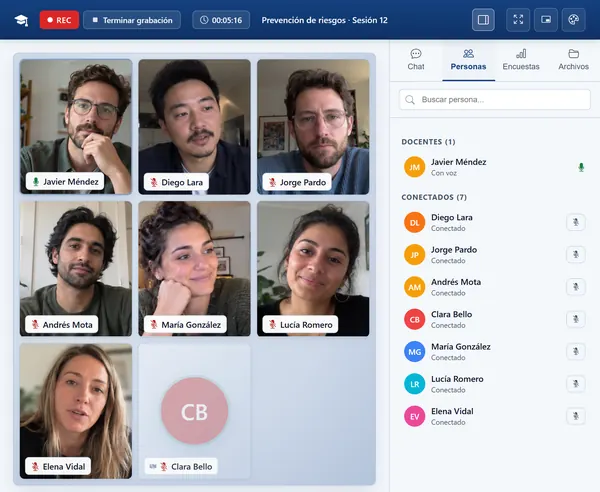Image resolution: width=600 pixels, height=492 pixels.
Task: Click the red REC recording indicator
Action: (59, 20)
